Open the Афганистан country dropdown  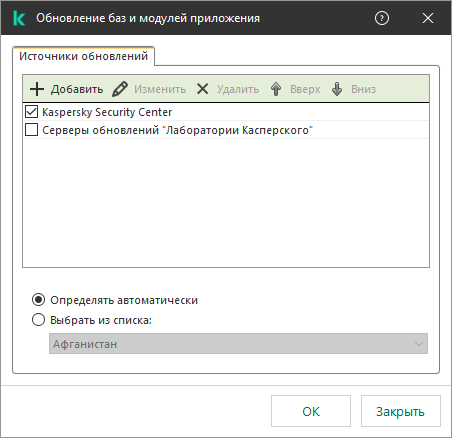[238, 344]
